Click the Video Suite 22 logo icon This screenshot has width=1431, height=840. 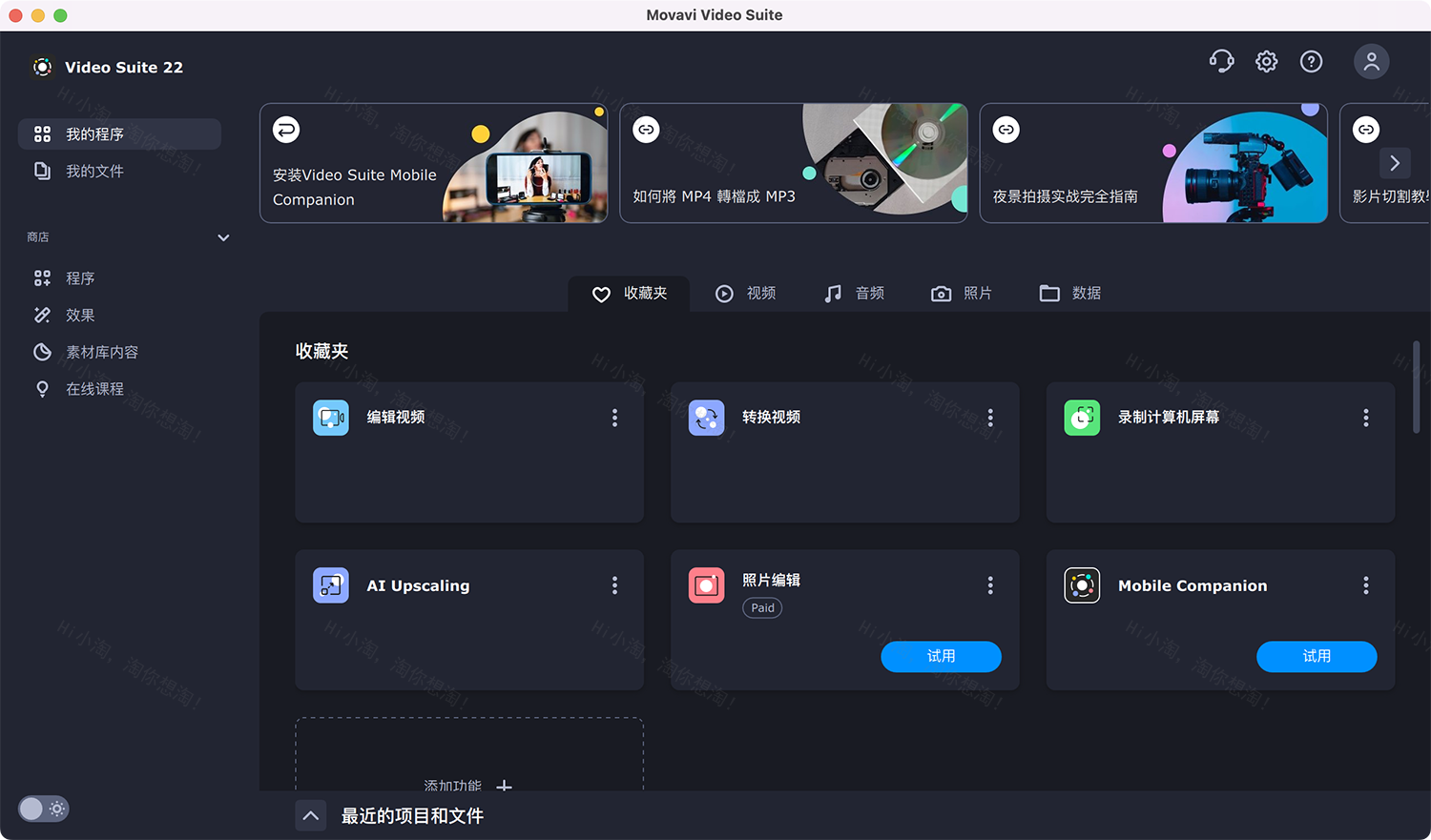tap(43, 67)
